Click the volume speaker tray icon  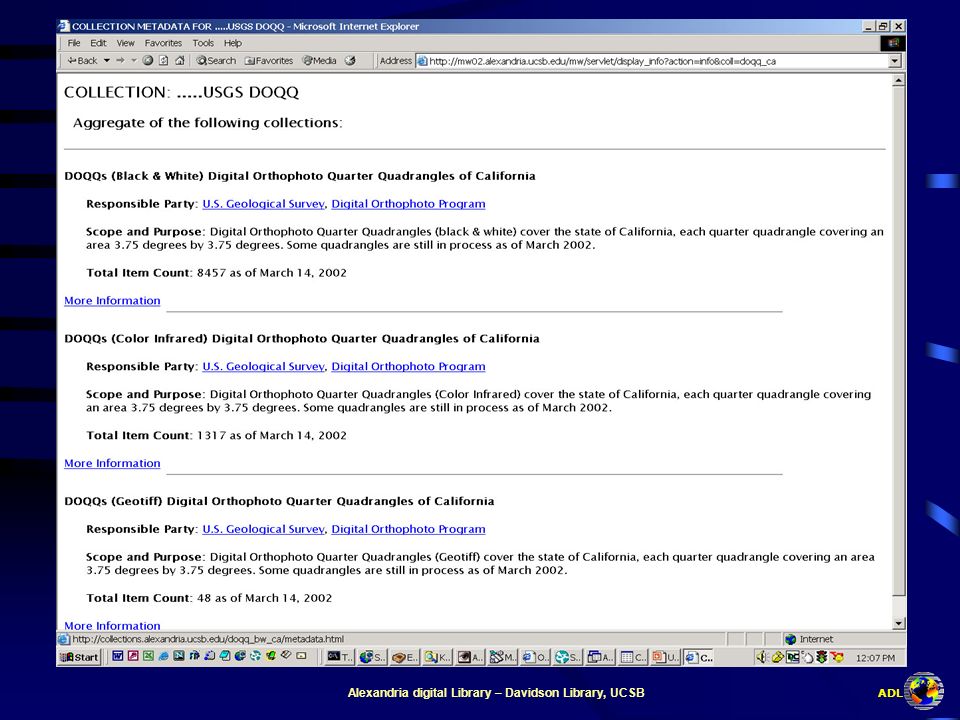pos(762,657)
